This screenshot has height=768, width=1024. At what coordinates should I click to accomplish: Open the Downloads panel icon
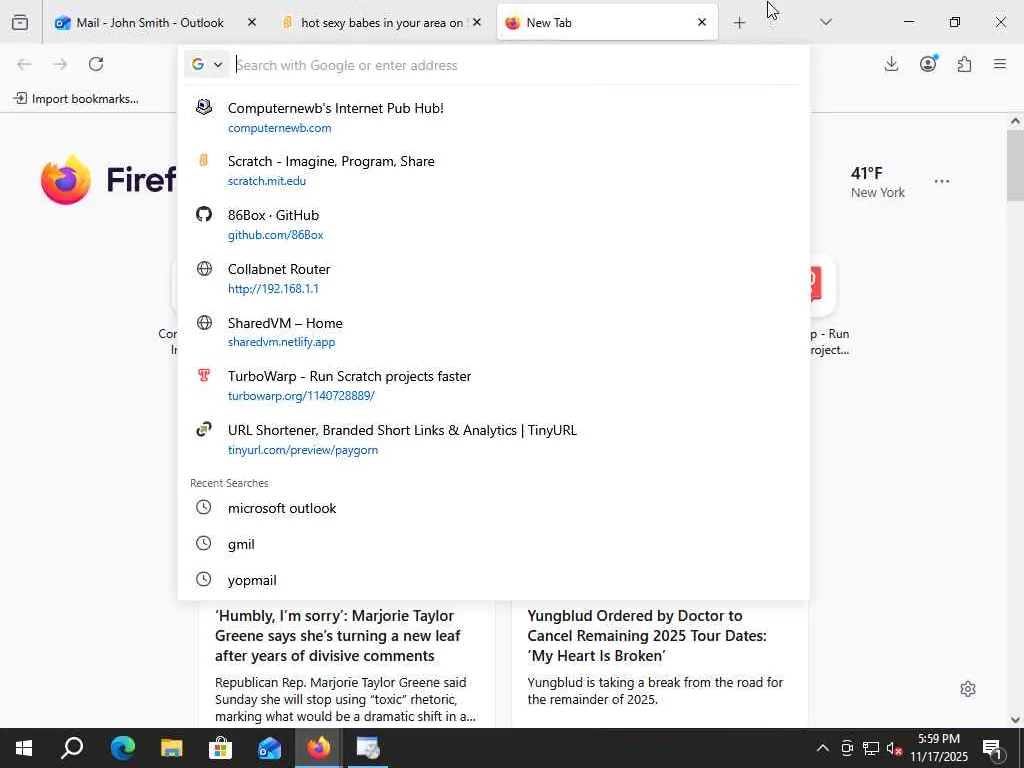pos(891,64)
